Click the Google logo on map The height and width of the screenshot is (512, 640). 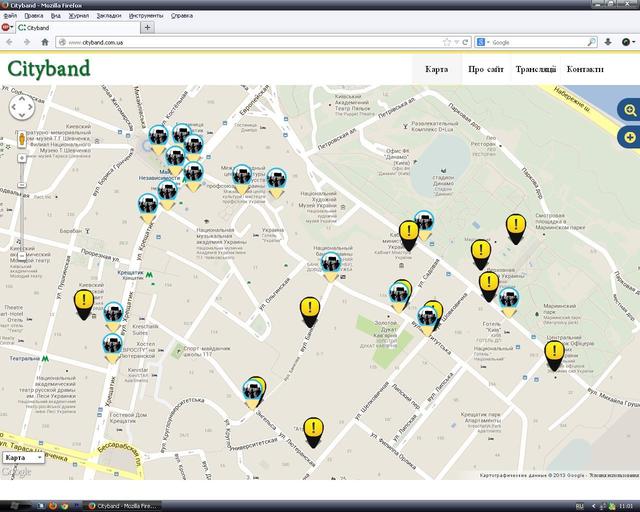(16, 472)
